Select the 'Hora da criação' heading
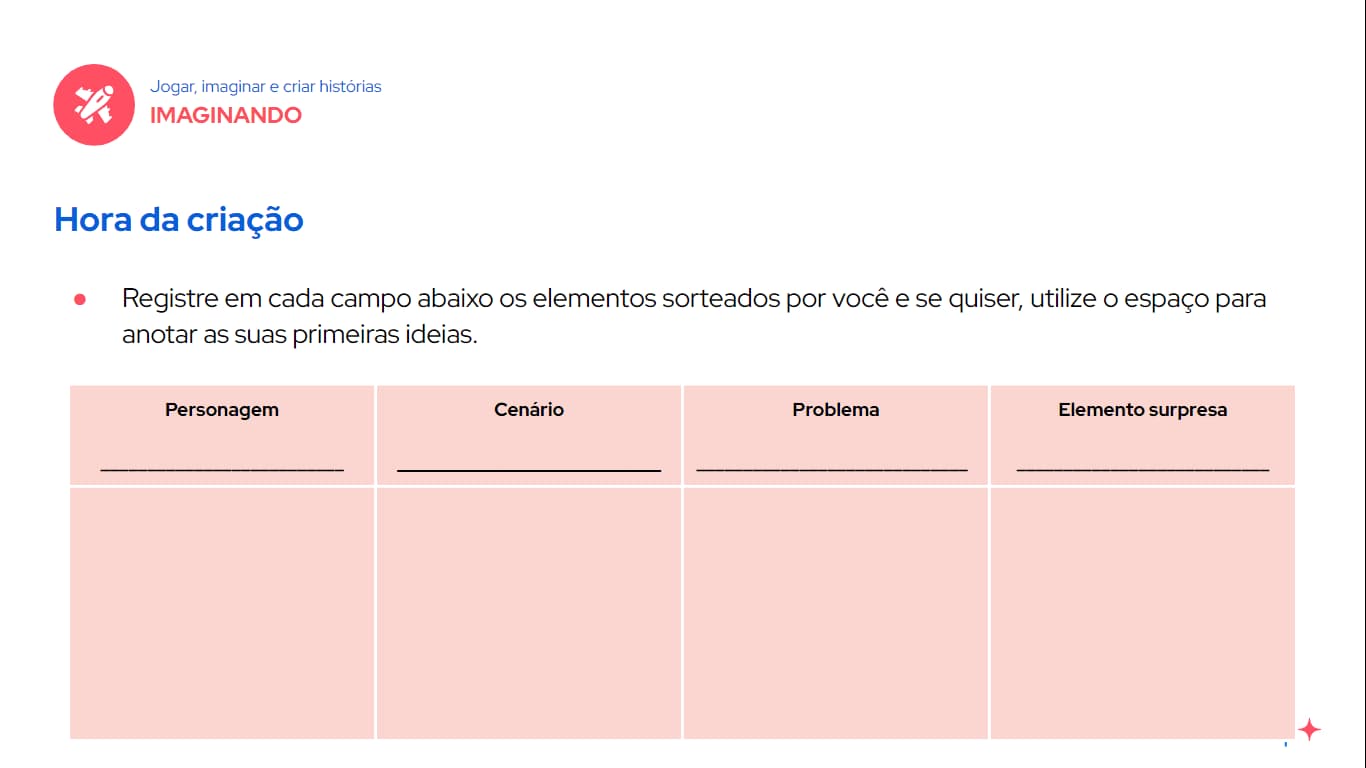 (x=179, y=219)
